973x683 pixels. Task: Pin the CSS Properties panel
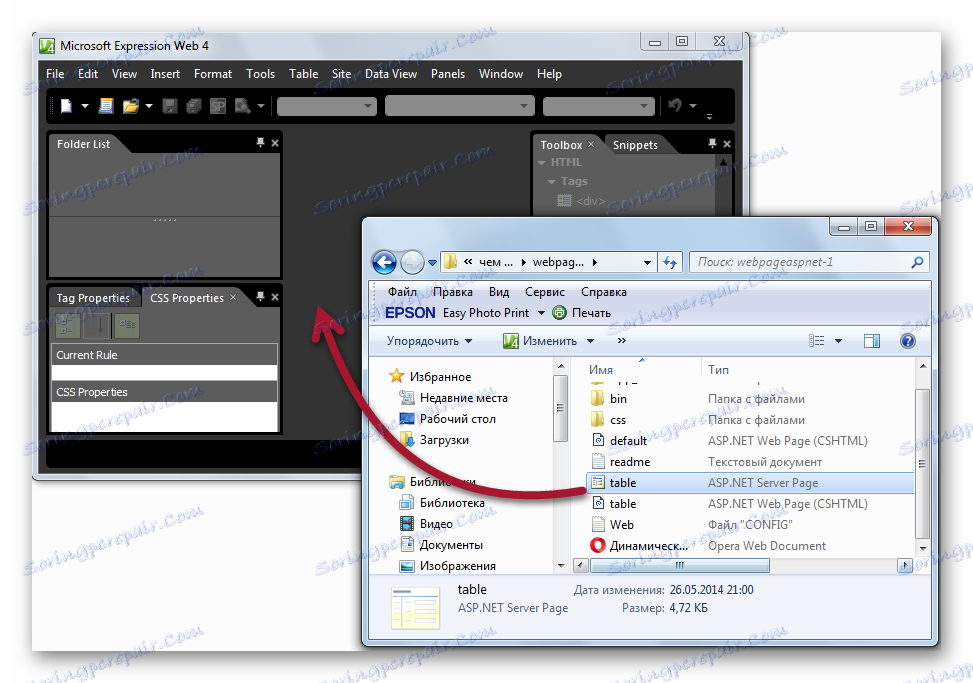[x=260, y=297]
